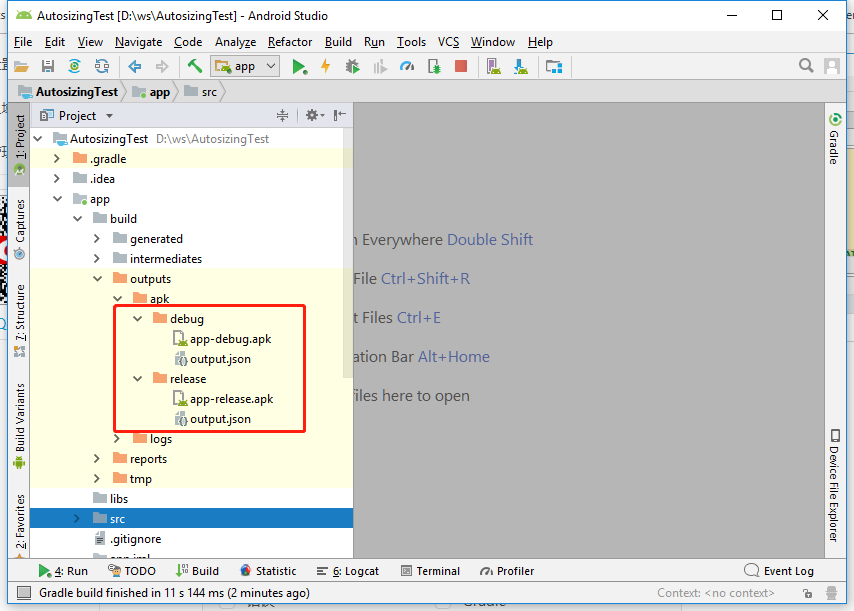Expand the intermediates folder
The height and width of the screenshot is (611, 854).
click(x=97, y=259)
